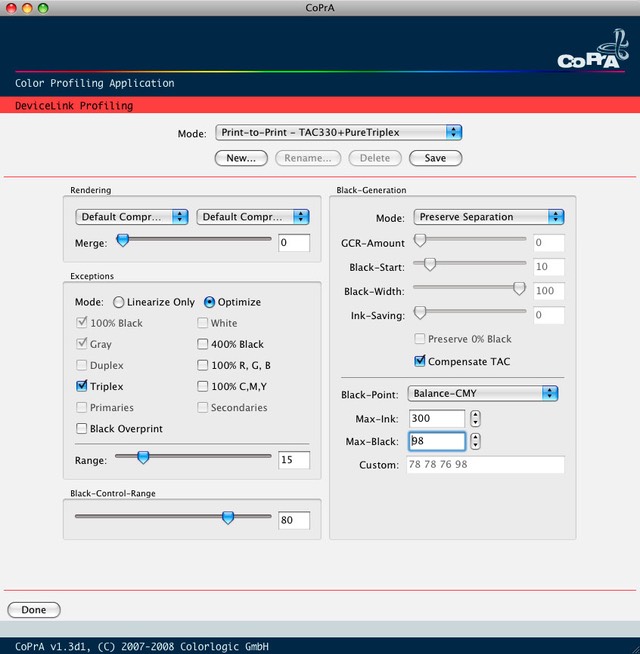The image size is (640, 654).
Task: Select the Optimize radio button
Action: click(209, 302)
